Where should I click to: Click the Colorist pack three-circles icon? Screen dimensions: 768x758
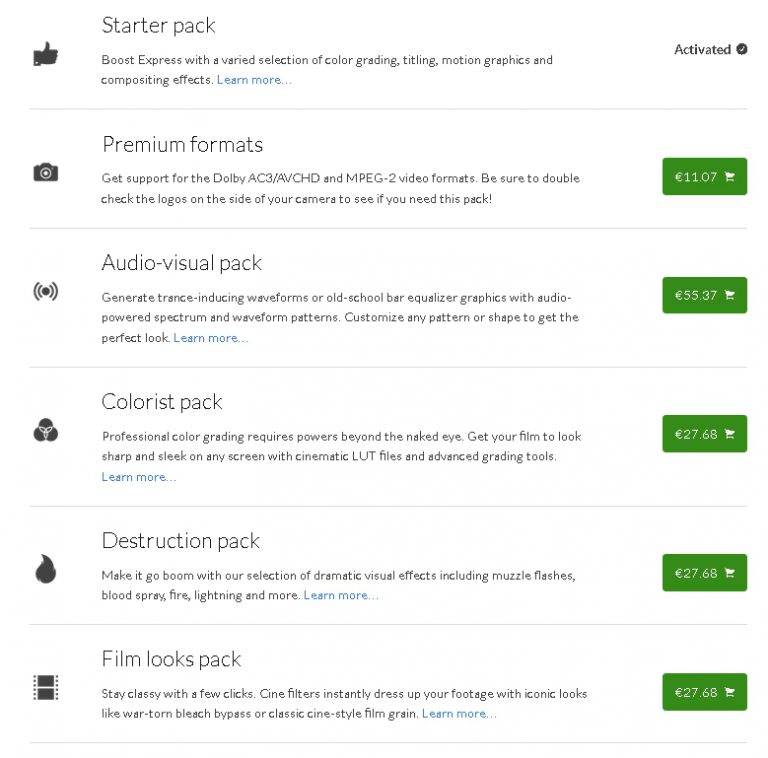click(45, 431)
